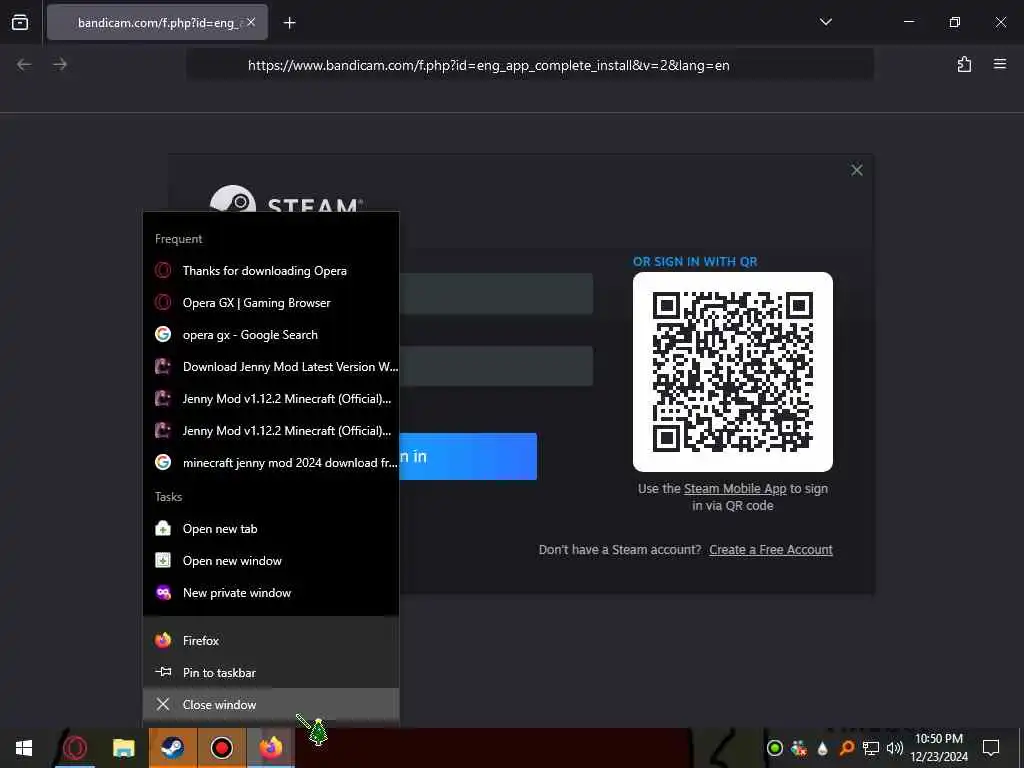Open 'opera gx - Google Search' entry
This screenshot has width=1024, height=768.
[271, 334]
